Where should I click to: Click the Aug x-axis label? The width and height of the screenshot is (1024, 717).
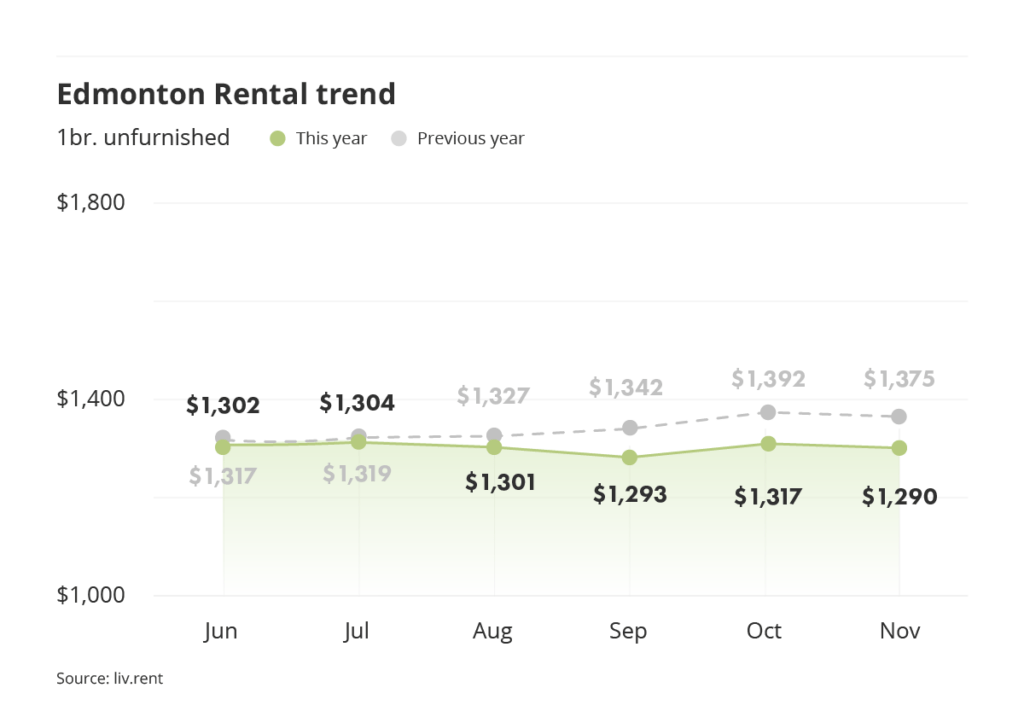tap(493, 631)
